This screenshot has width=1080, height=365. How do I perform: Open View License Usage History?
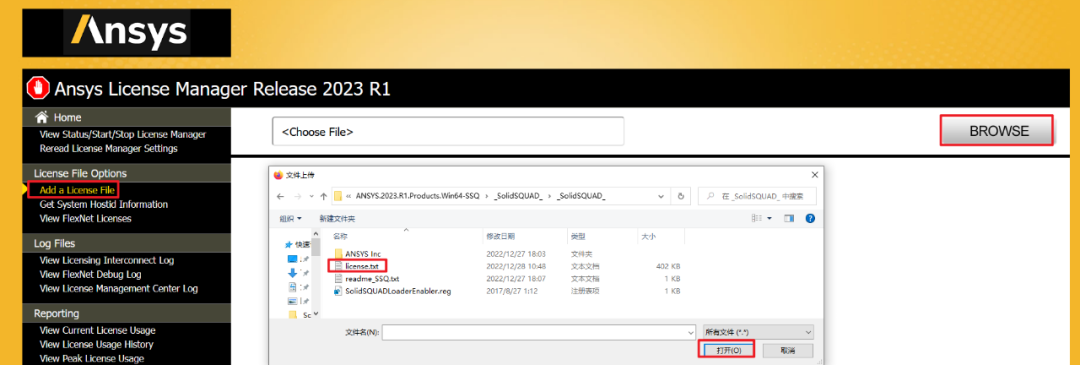(x=96, y=344)
